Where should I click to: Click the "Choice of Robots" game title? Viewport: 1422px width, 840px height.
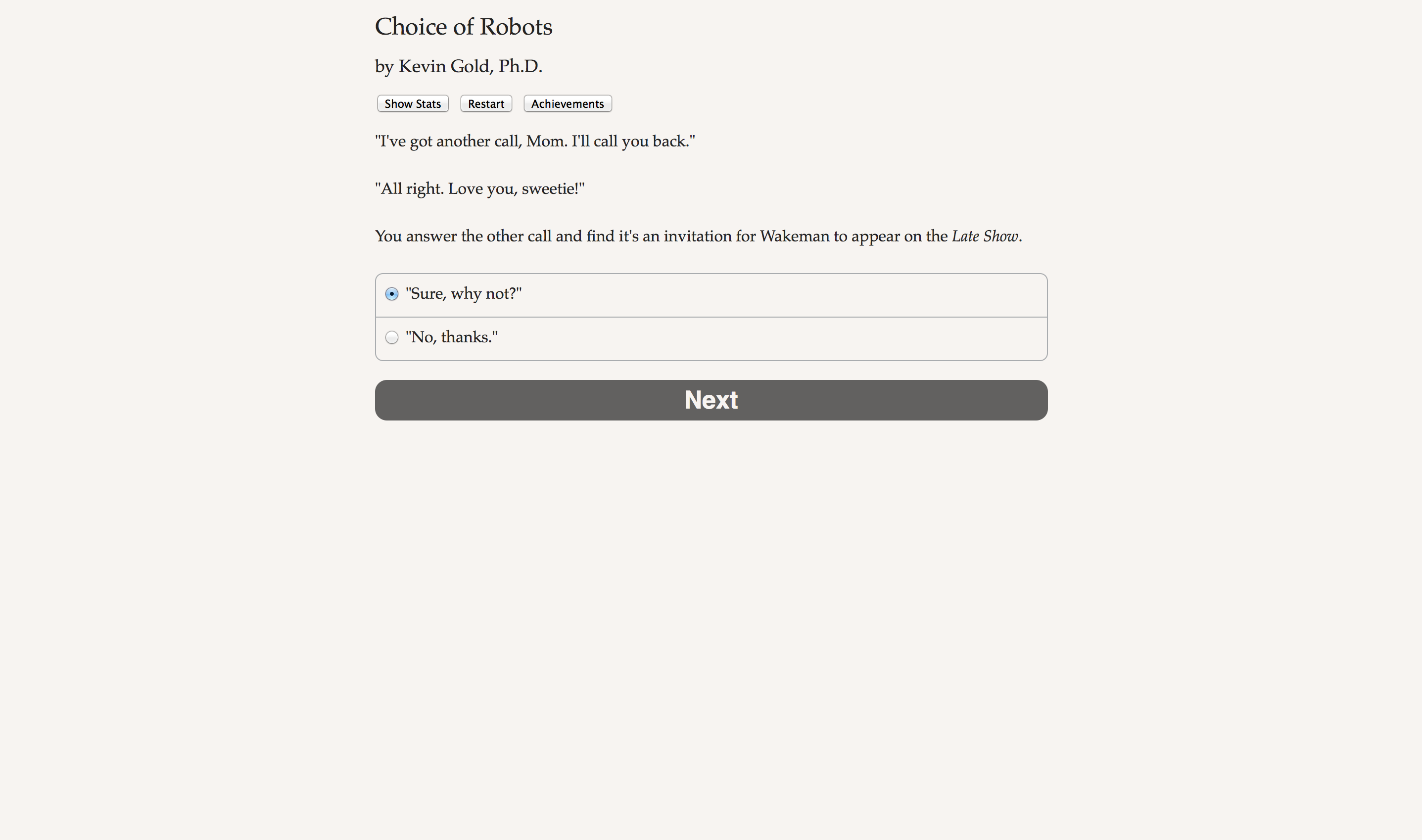pyautogui.click(x=463, y=27)
